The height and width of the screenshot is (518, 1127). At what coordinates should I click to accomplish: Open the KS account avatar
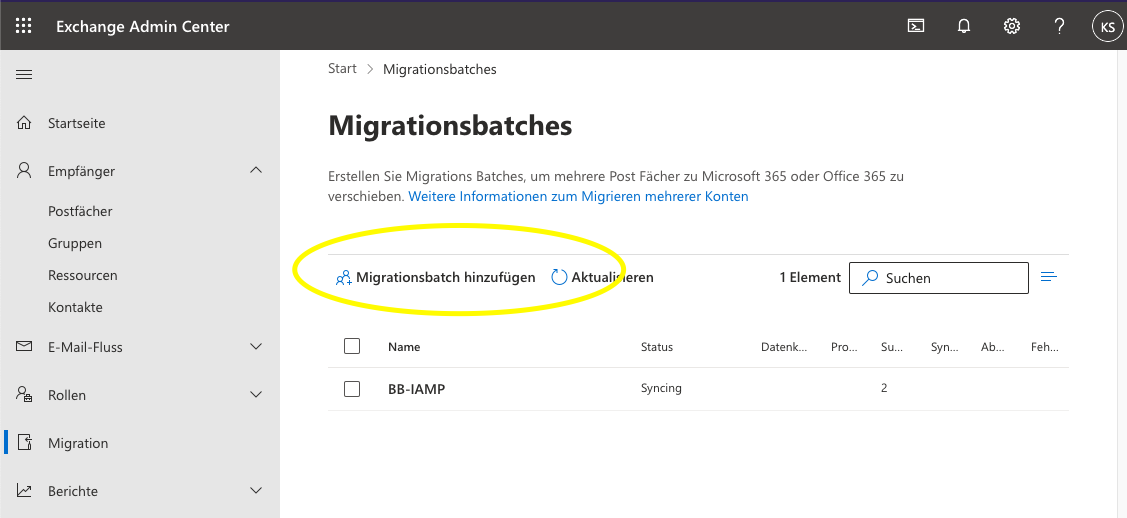pyautogui.click(x=1107, y=27)
